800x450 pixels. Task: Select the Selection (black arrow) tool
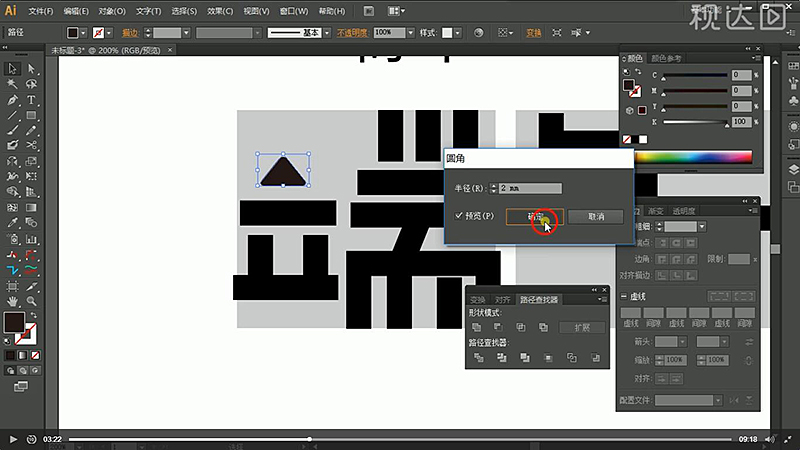click(12, 68)
